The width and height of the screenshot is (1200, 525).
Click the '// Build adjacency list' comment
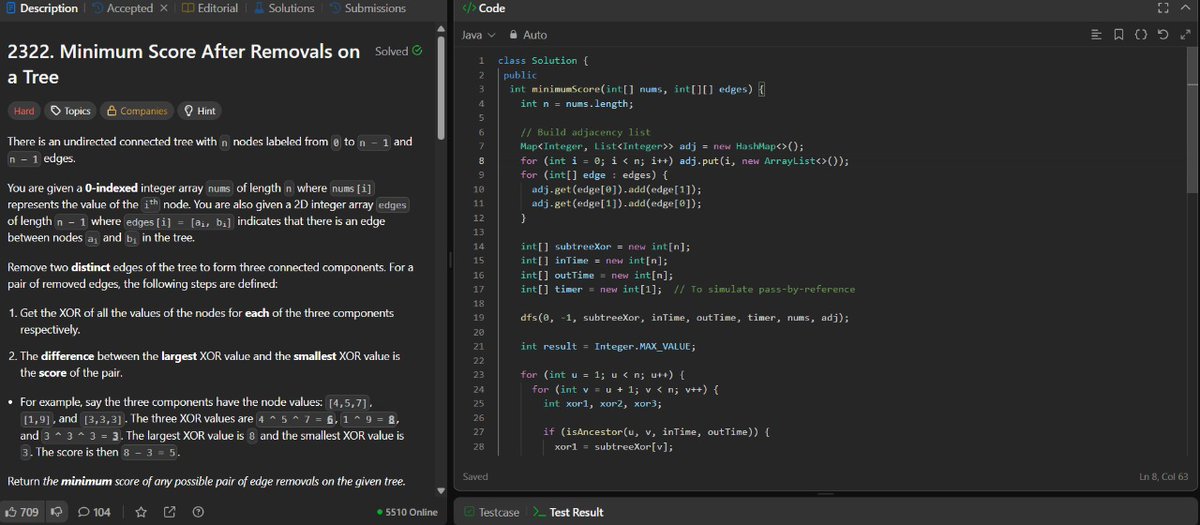coord(586,132)
